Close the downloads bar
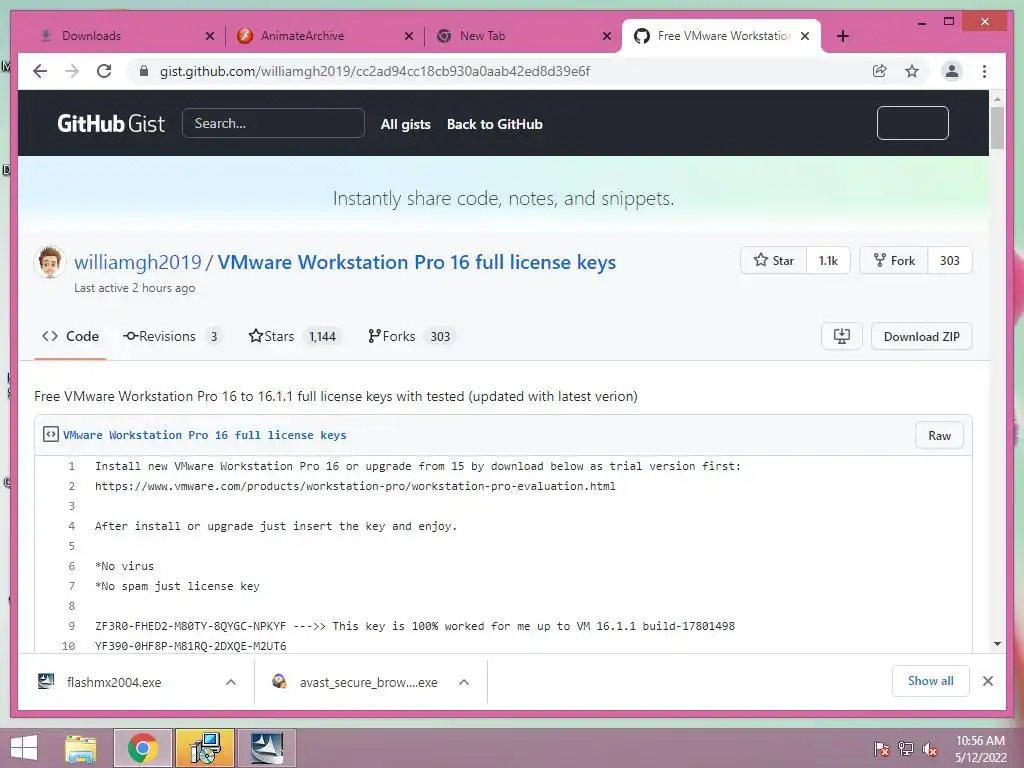 tap(987, 681)
